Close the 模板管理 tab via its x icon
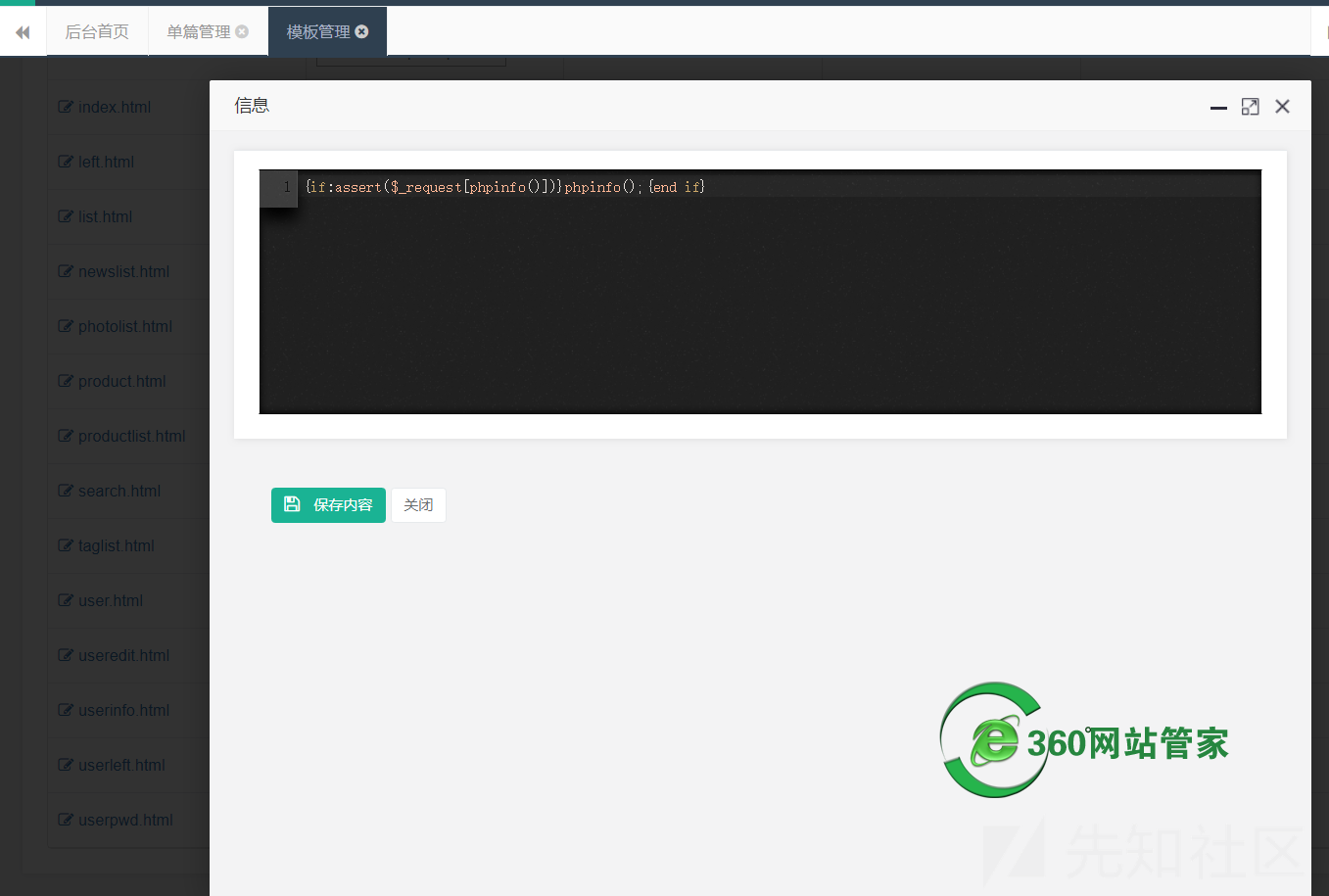The image size is (1329, 896). coord(361,31)
